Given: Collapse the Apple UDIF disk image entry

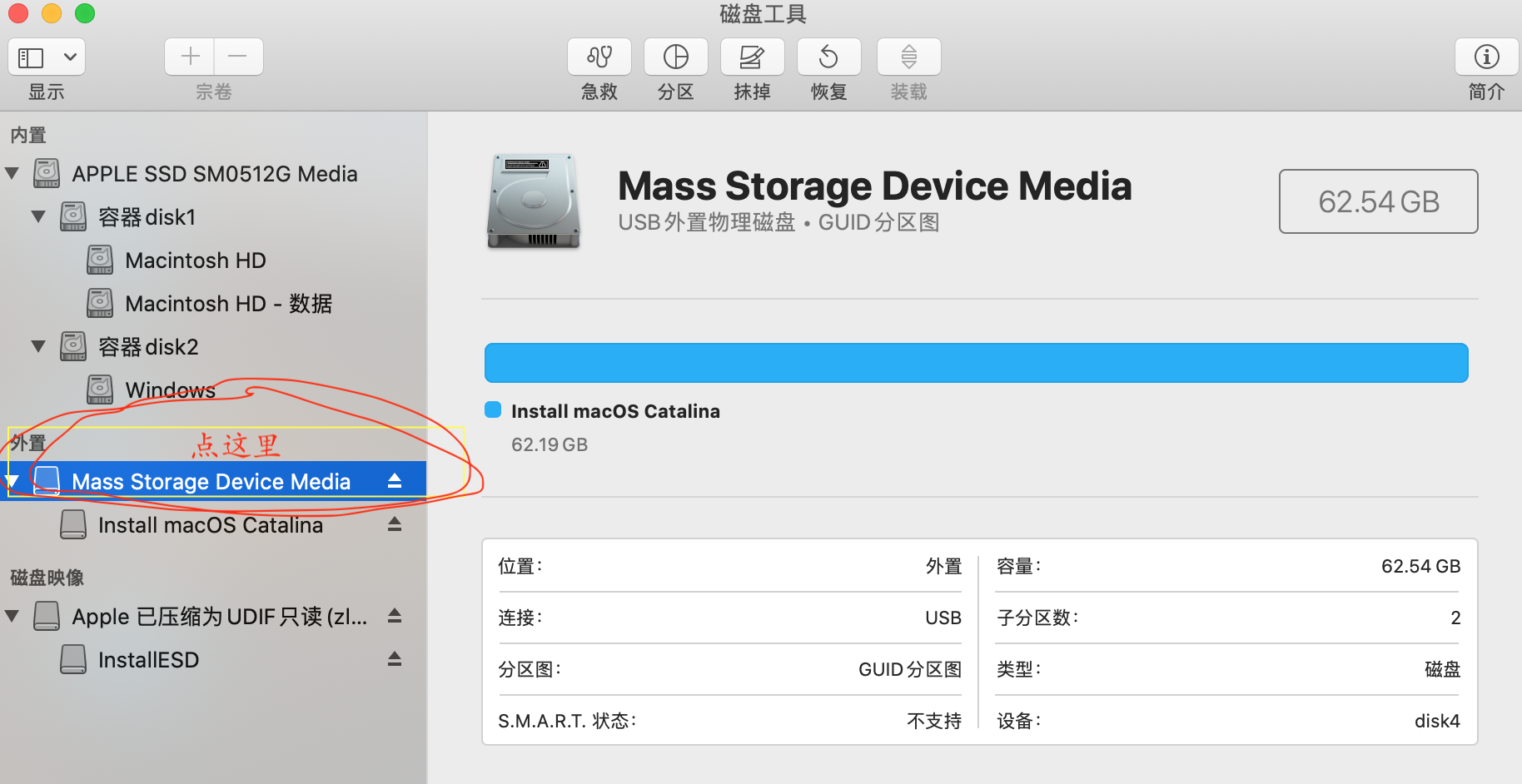Looking at the screenshot, I should pos(12,616).
